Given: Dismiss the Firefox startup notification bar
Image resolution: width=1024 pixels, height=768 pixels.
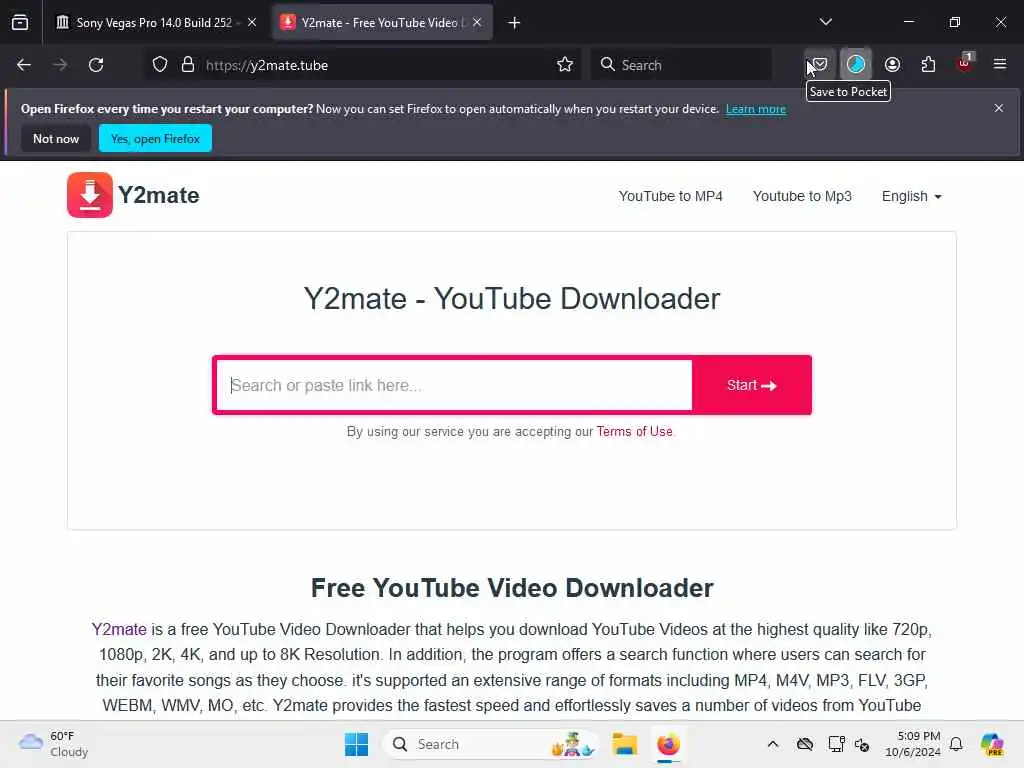Looking at the screenshot, I should [999, 108].
